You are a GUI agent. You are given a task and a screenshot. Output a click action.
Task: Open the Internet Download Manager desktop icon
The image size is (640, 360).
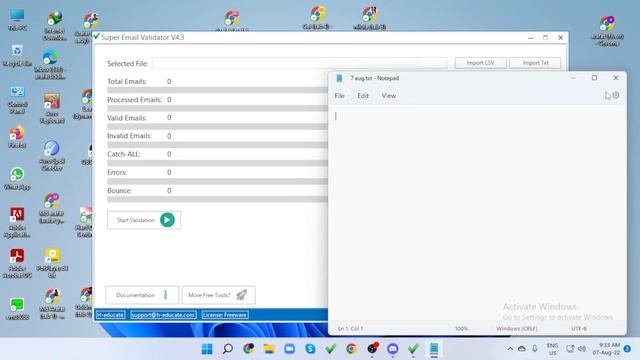[x=55, y=25]
